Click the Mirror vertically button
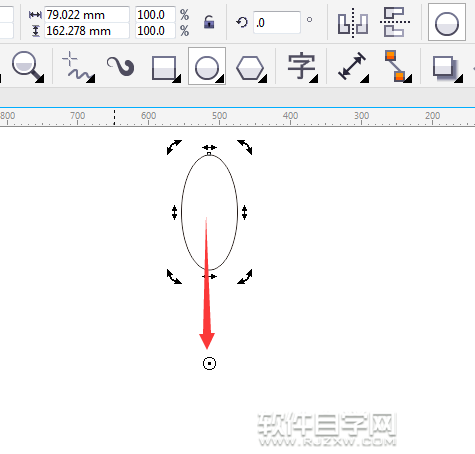475x454 pixels. click(395, 22)
